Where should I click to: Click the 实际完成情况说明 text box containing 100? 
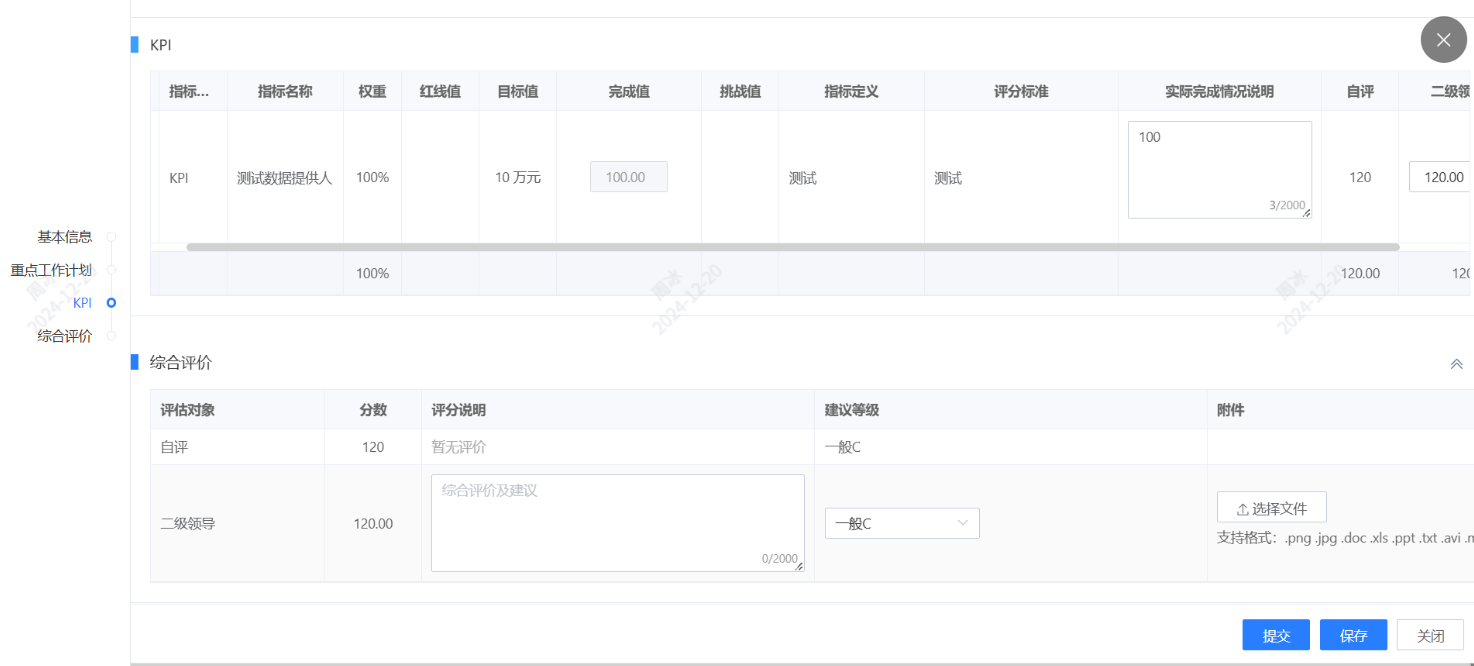(x=1219, y=169)
